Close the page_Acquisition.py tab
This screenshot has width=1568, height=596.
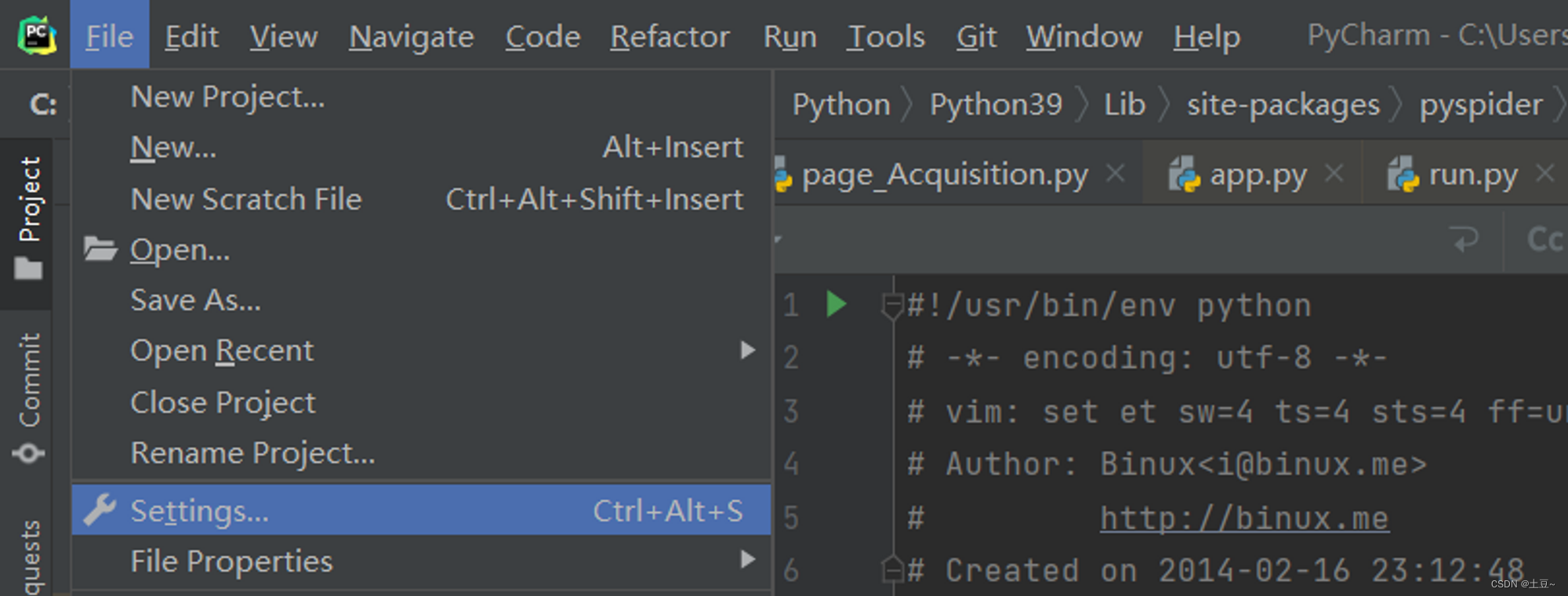click(1116, 173)
